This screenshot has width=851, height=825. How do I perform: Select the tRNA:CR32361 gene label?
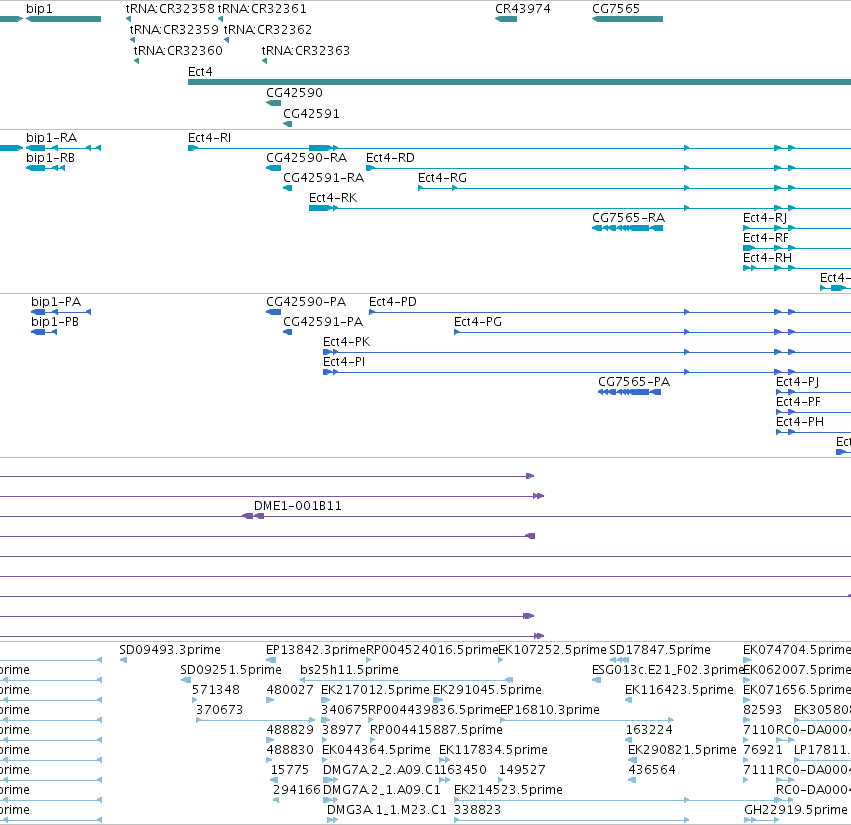[262, 9]
